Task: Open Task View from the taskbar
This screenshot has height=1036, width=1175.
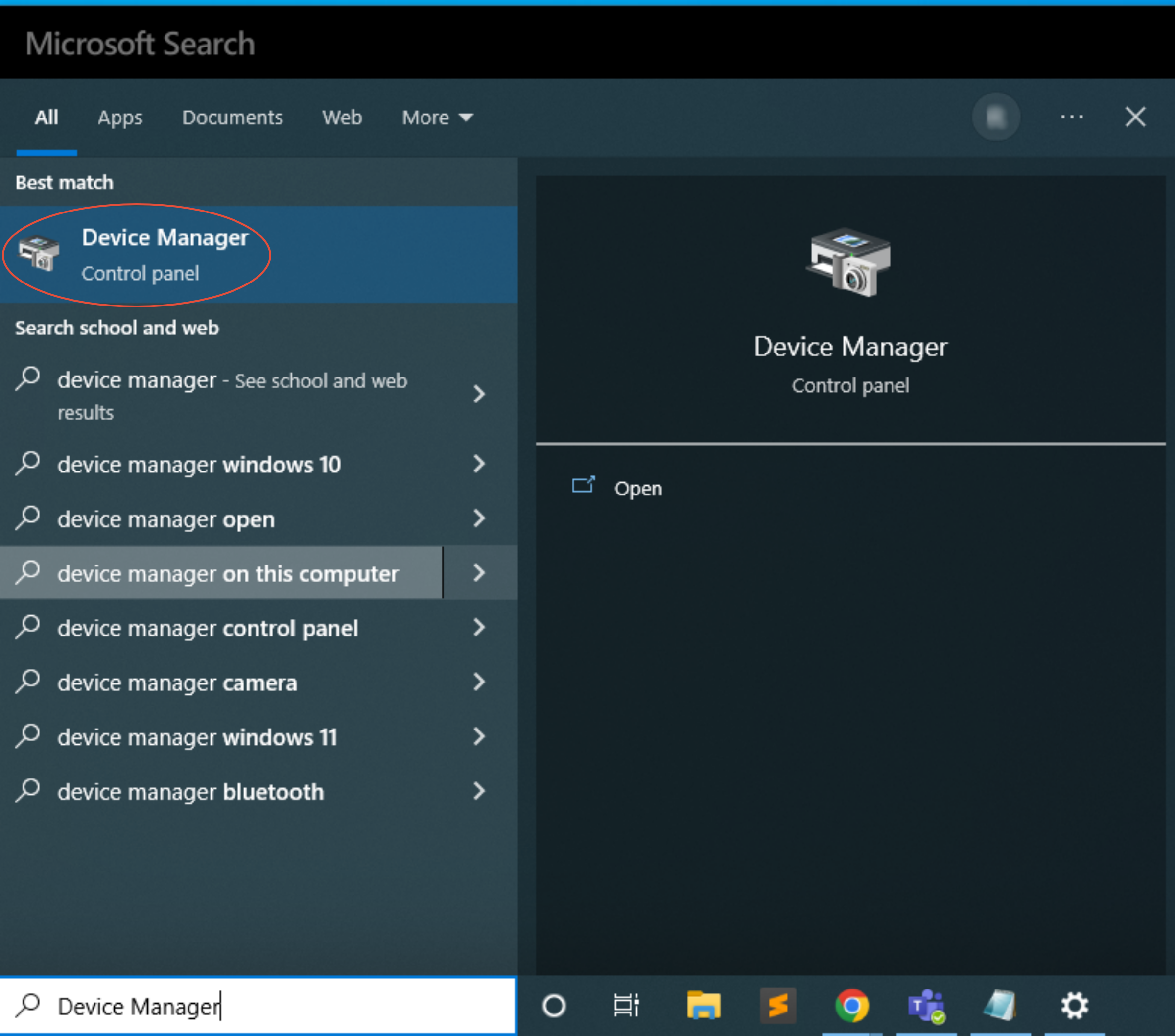Action: (626, 1006)
